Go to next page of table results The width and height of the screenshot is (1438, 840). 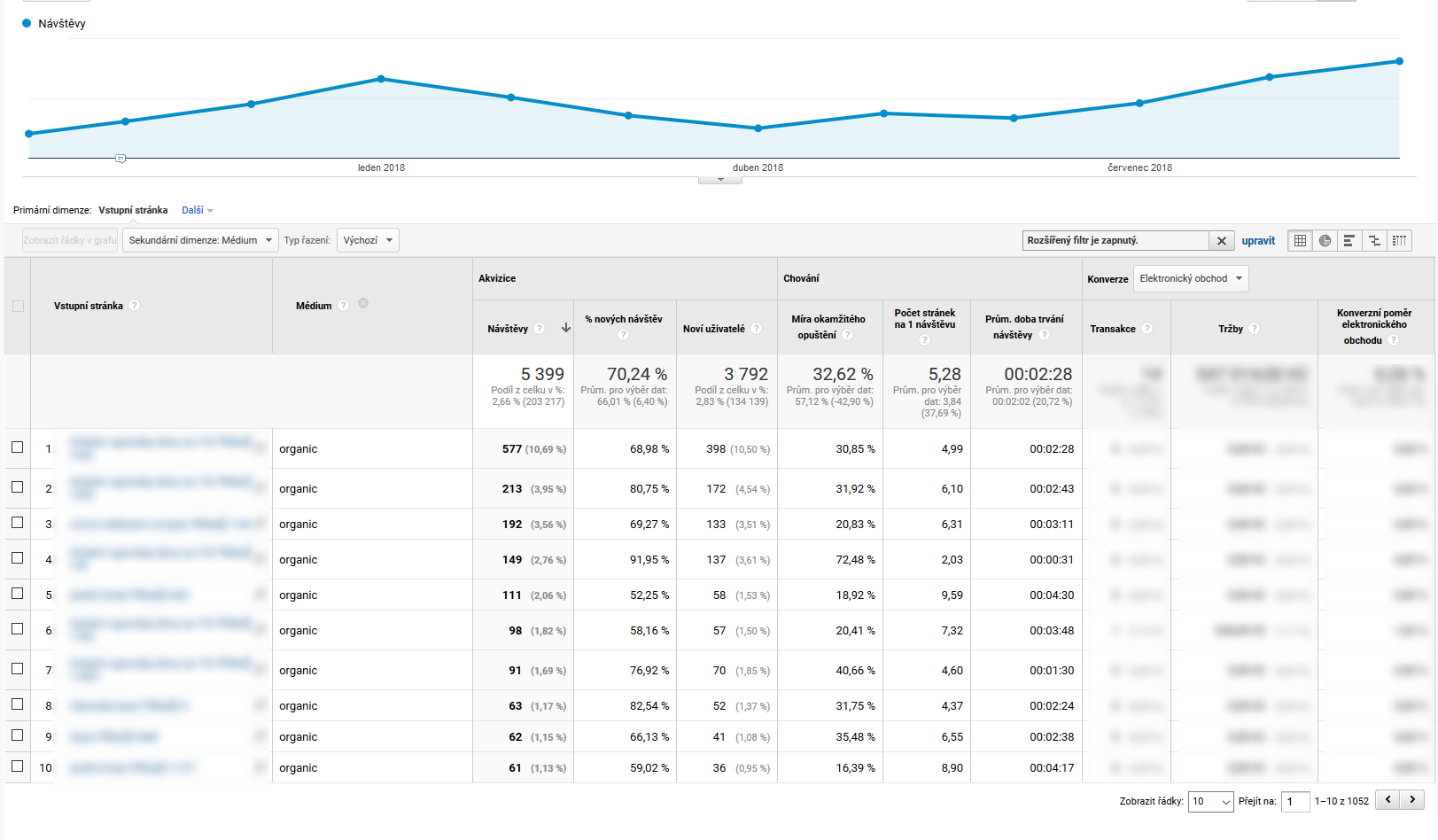tap(1412, 800)
